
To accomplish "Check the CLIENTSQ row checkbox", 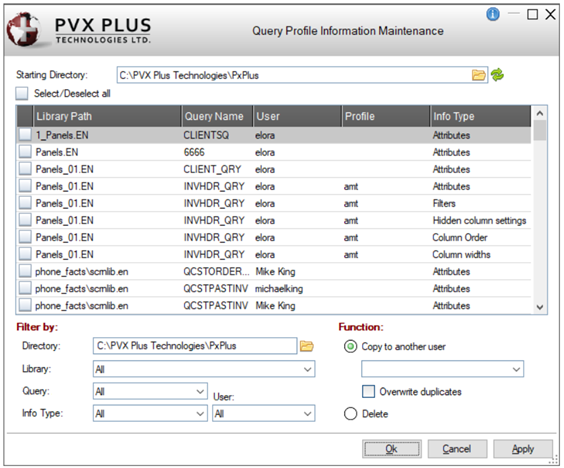I will click(x=25, y=135).
